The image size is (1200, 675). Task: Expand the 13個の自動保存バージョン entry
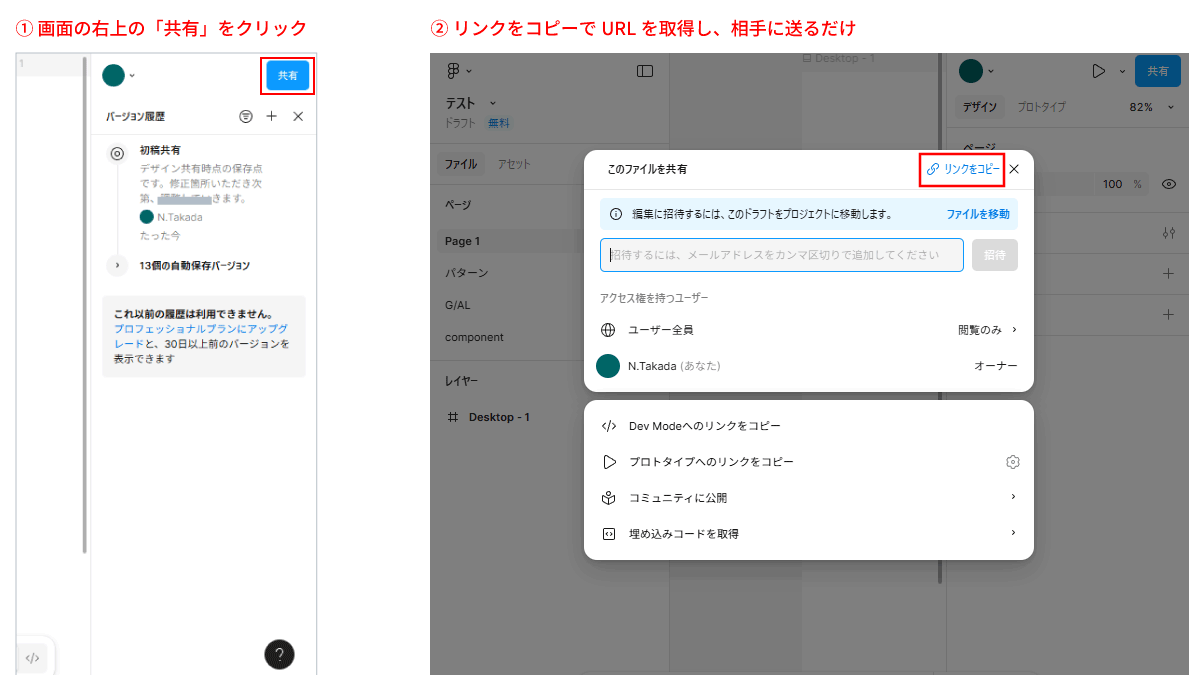[x=117, y=265]
